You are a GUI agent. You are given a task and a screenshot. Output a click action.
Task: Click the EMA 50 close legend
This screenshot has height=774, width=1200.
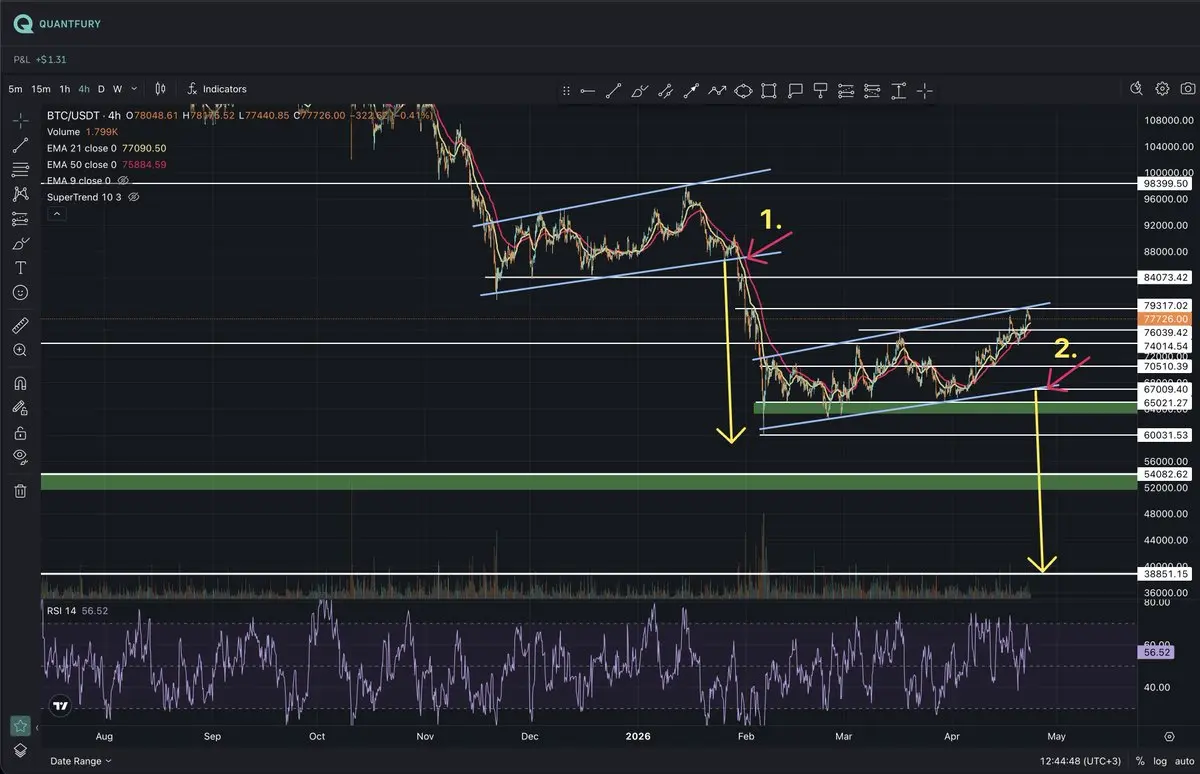[106, 164]
